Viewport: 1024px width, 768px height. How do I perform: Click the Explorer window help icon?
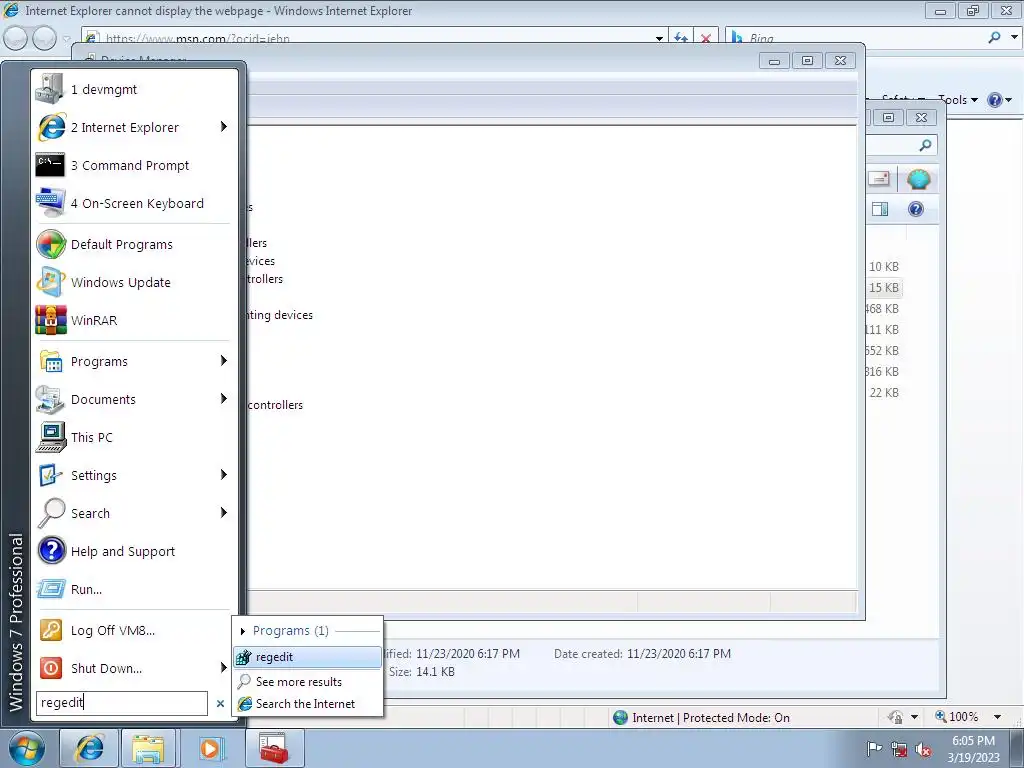click(x=916, y=209)
